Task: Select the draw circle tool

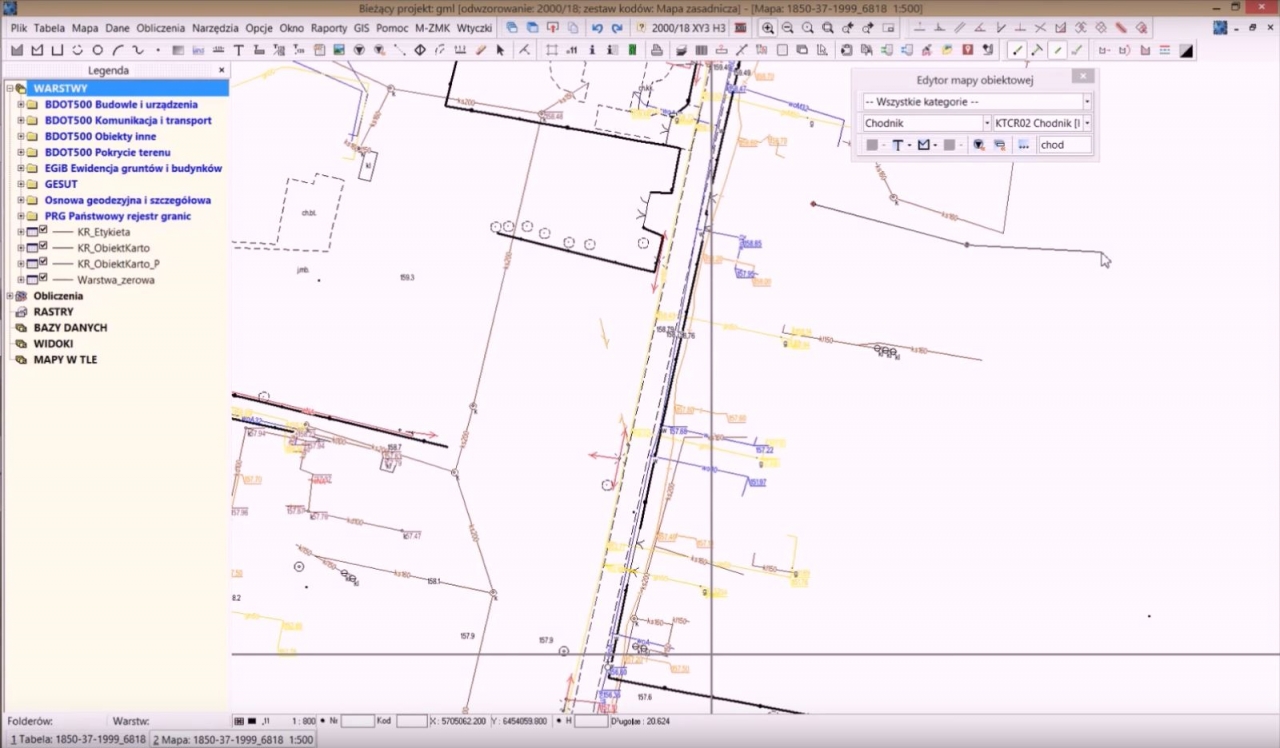Action: [x=97, y=50]
